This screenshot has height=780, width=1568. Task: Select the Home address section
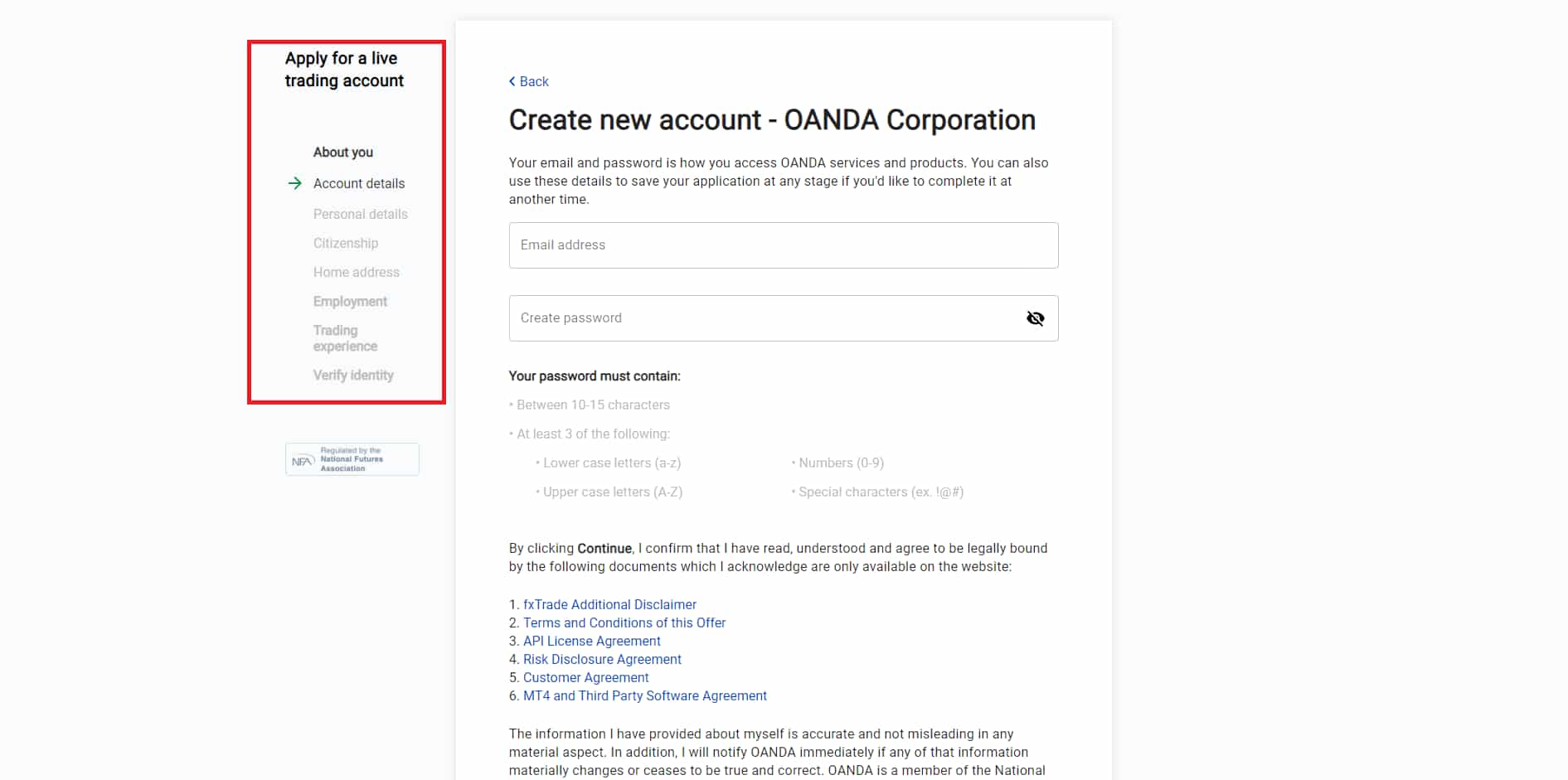pyautogui.click(x=356, y=272)
